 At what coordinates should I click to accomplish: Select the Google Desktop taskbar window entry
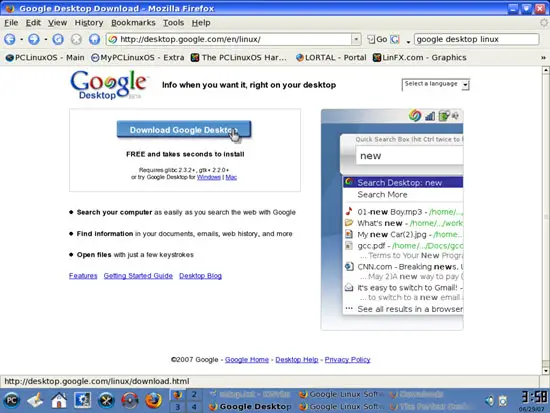[x=250, y=407]
